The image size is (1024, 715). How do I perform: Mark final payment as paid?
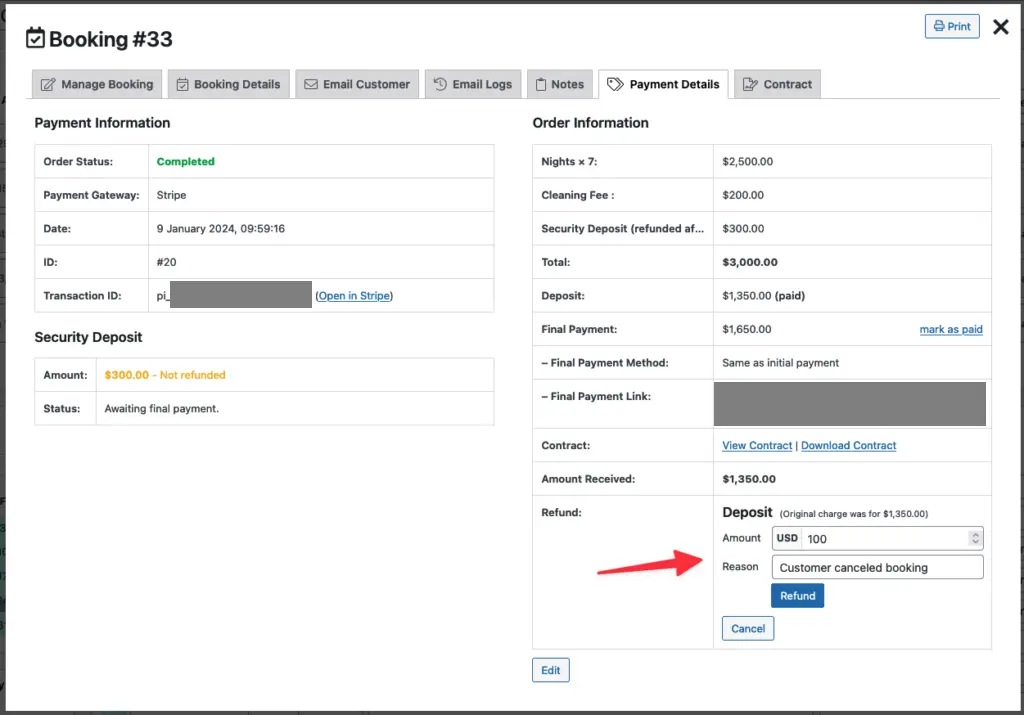(x=950, y=330)
